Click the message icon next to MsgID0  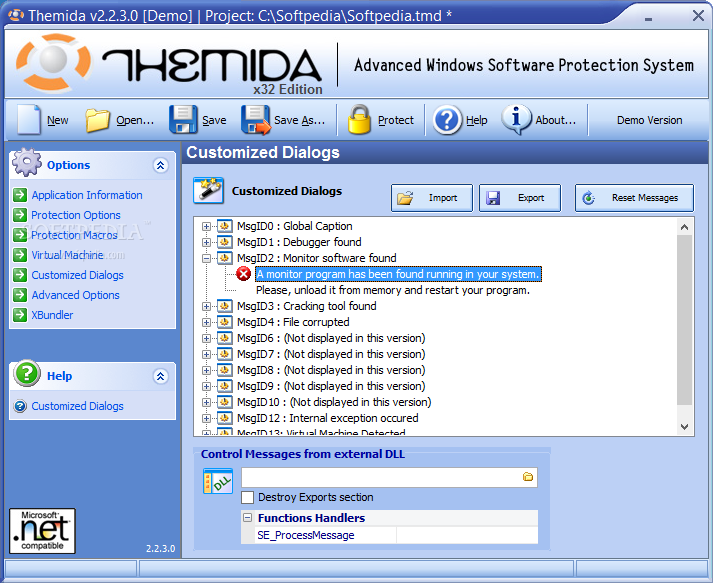coord(224,226)
